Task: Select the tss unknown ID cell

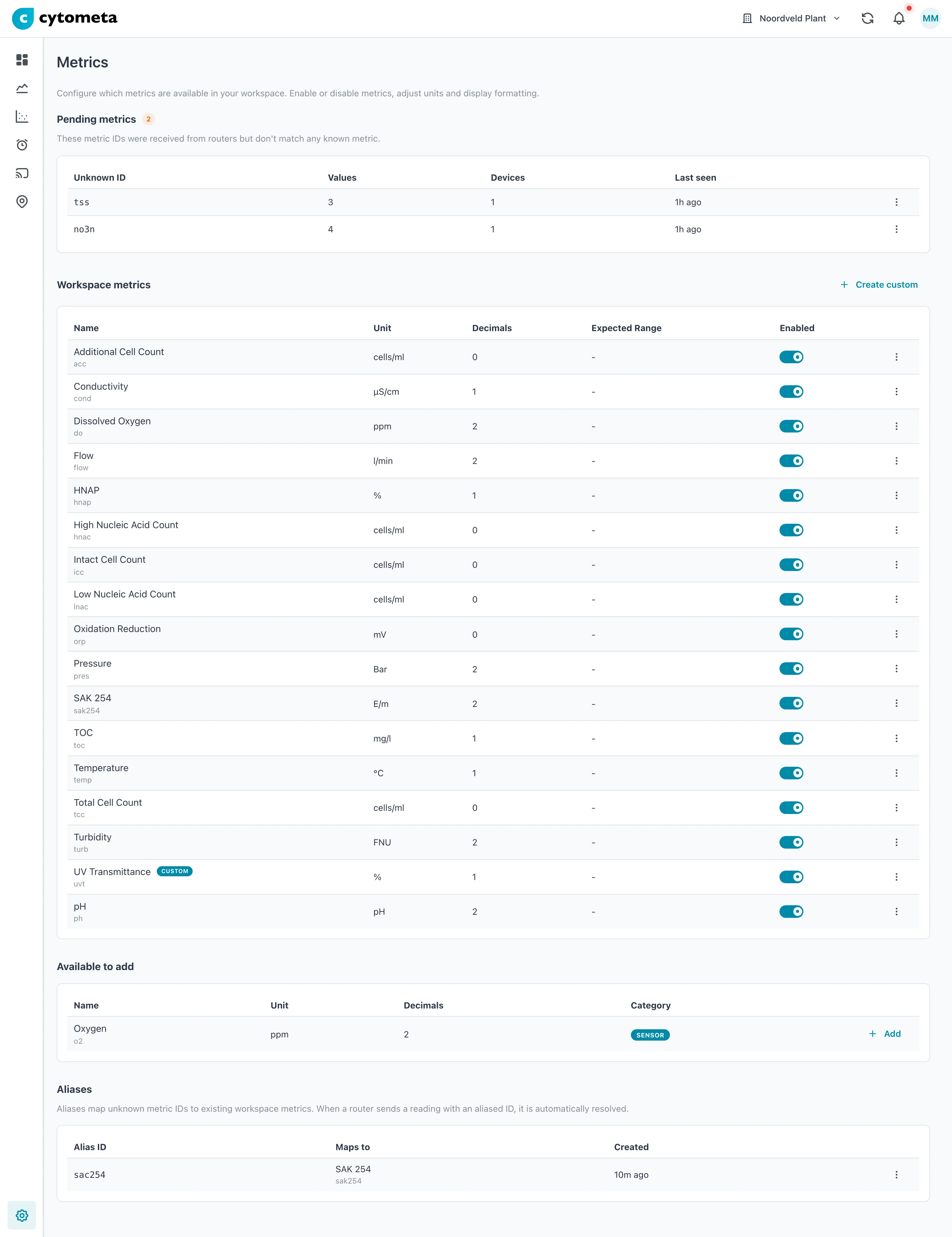Action: pyautogui.click(x=82, y=202)
